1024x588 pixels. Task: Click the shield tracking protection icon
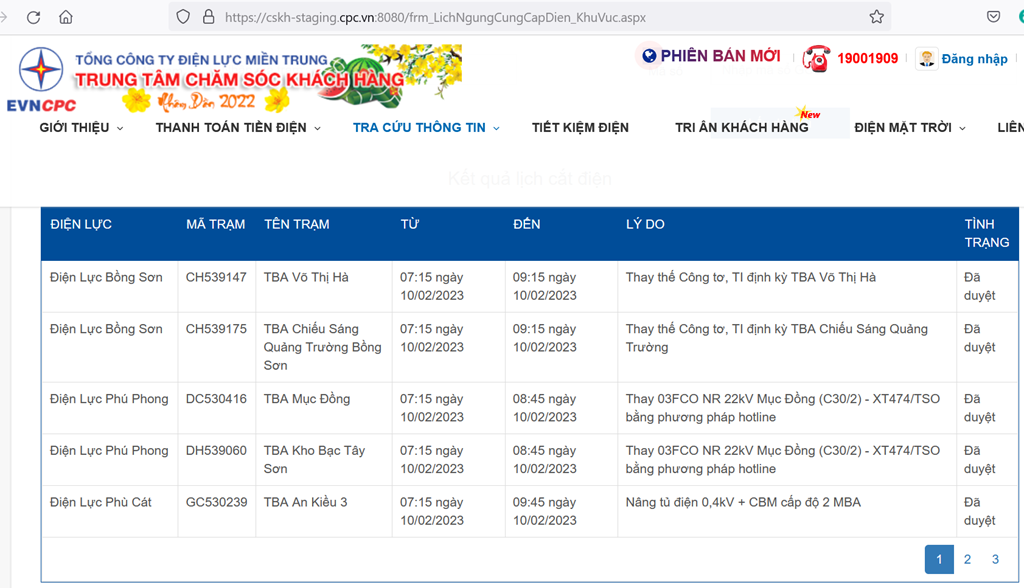point(183,17)
